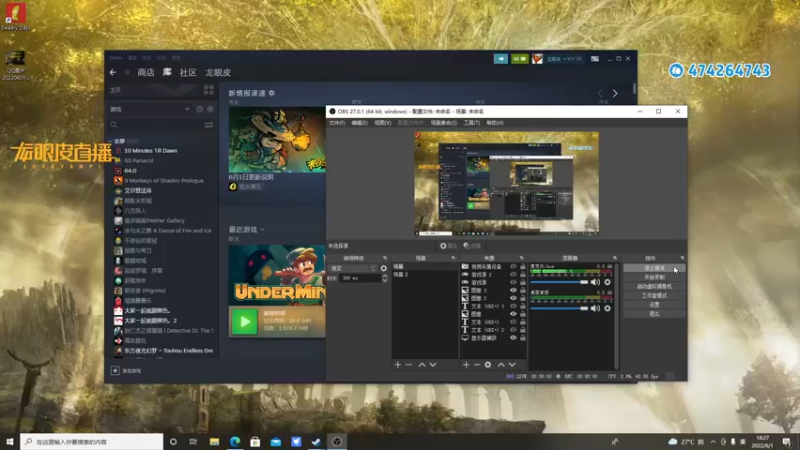The height and width of the screenshot is (450, 800).
Task: Toggle visibility of the 视频采集设备 source
Action: click(513, 266)
